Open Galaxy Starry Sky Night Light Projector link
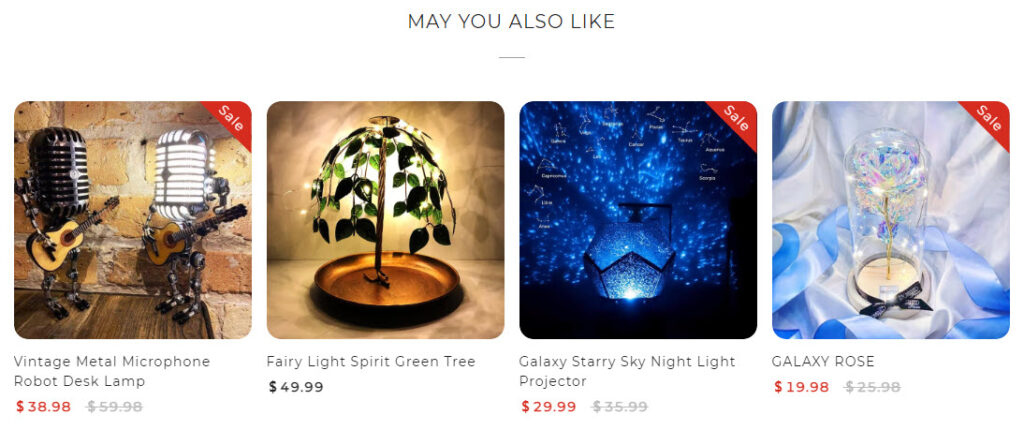 coord(627,371)
